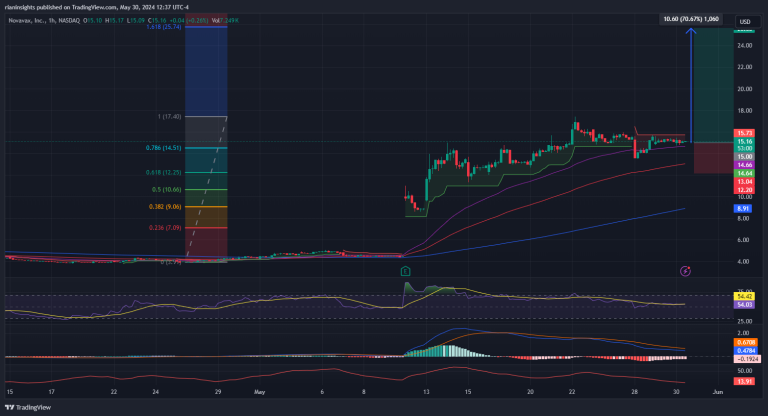Click the green earnings 'E' marker icon
The image size is (768, 416).
pos(404,270)
